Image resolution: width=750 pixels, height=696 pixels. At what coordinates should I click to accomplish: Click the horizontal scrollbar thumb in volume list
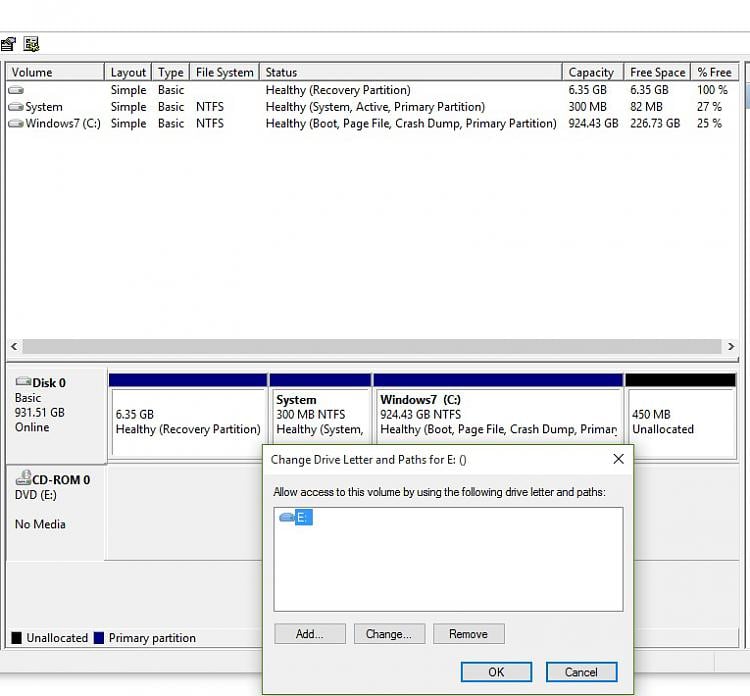(x=372, y=346)
